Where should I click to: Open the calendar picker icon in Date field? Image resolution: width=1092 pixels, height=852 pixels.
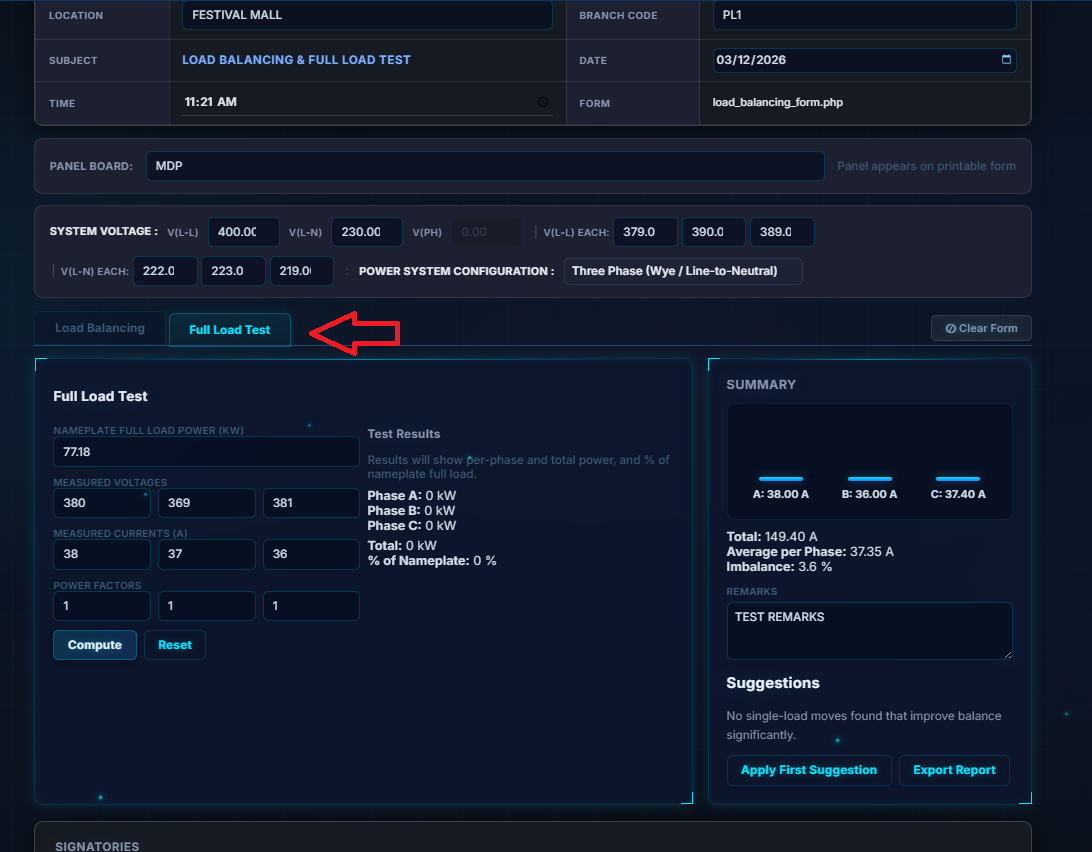click(1006, 60)
